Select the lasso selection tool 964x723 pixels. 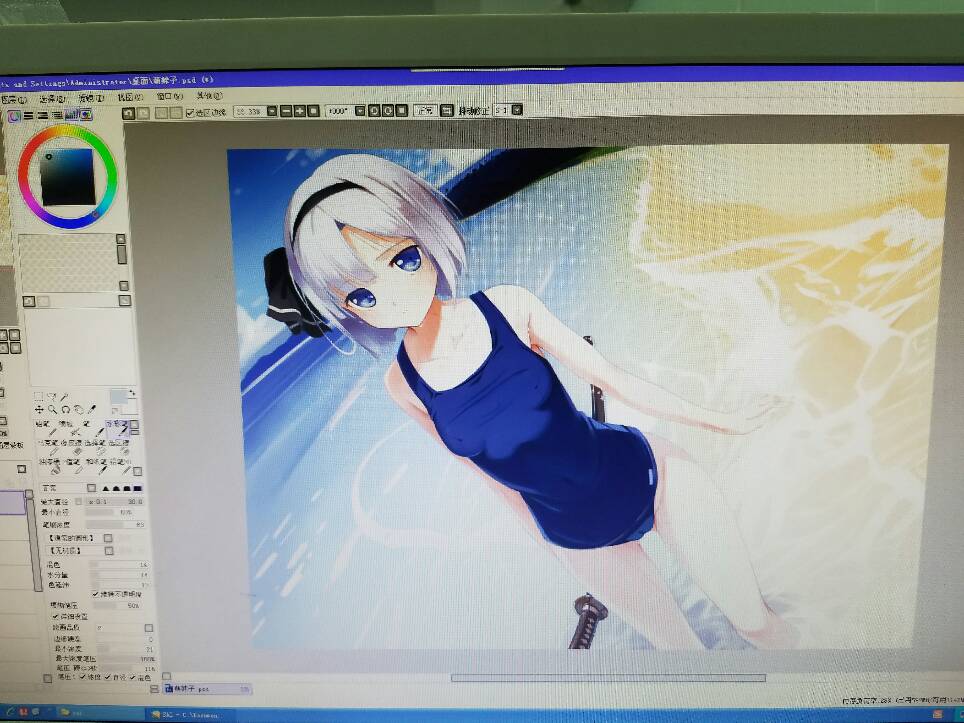click(52, 397)
